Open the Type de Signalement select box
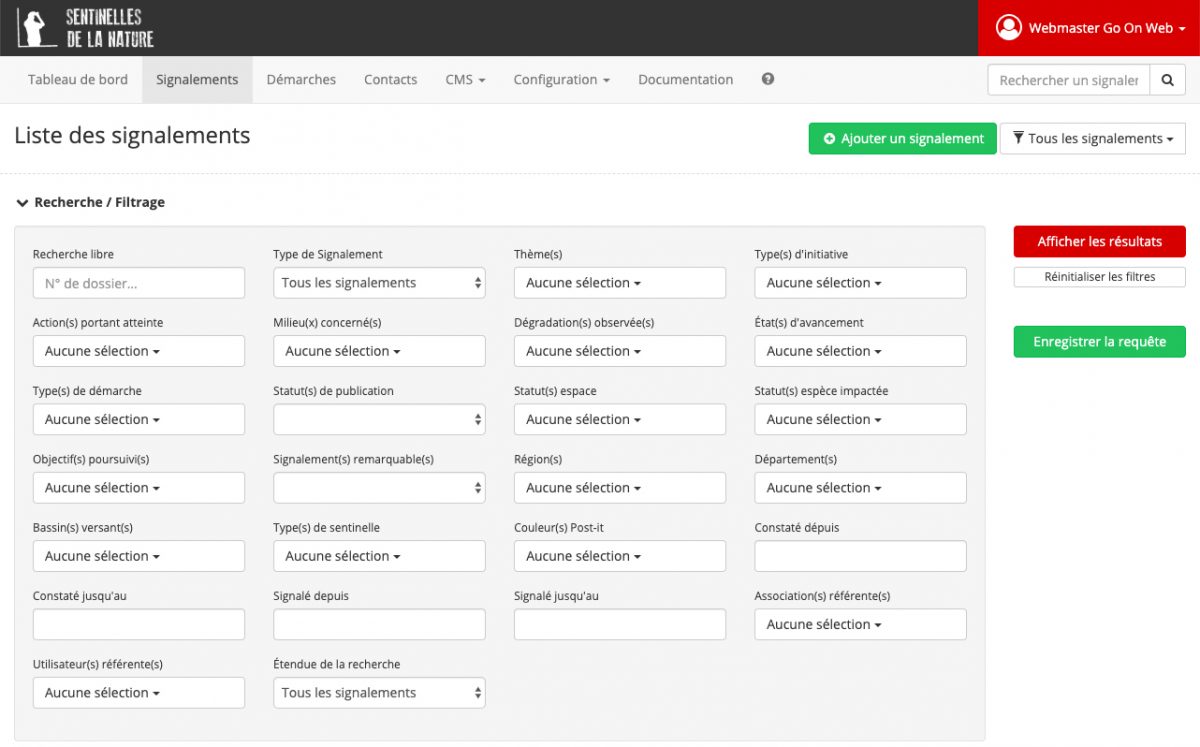Screen dimensions: 1200x747 (x=379, y=283)
